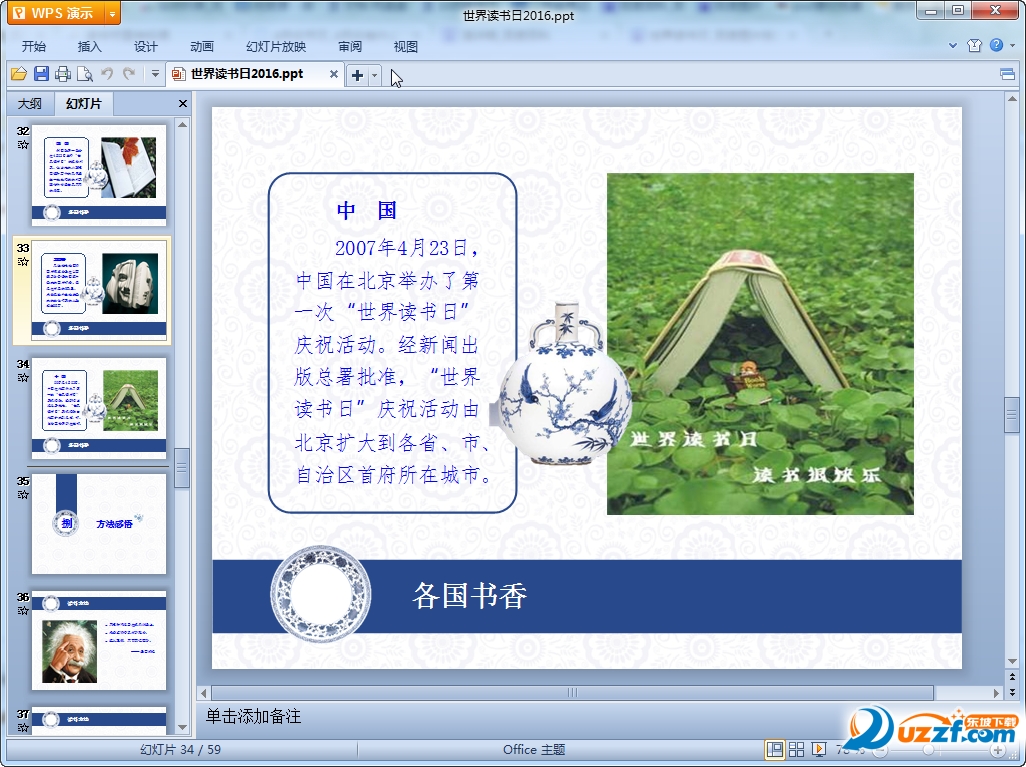Click the animation star icon under slide 35
This screenshot has height=767, width=1026.
click(x=23, y=494)
